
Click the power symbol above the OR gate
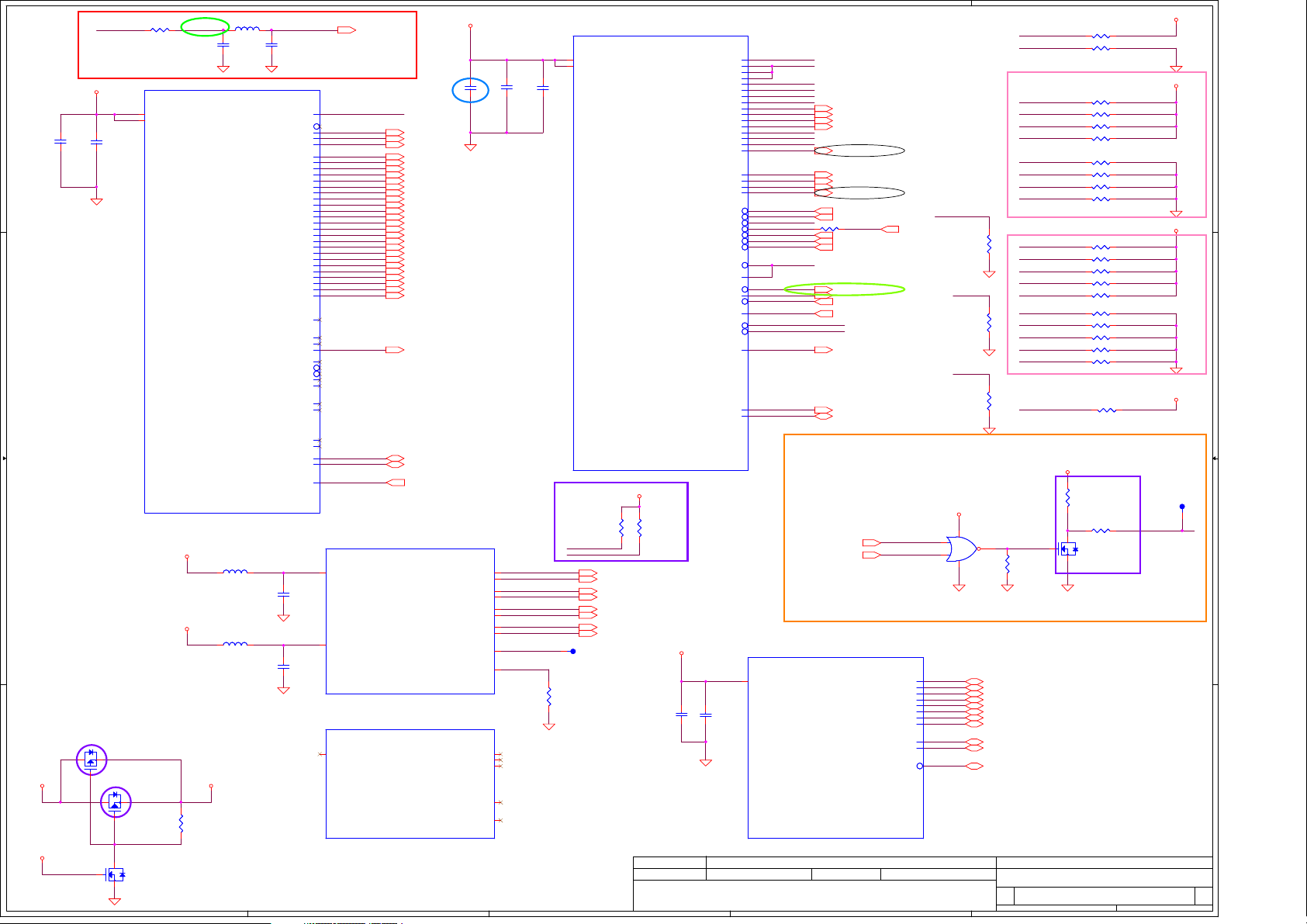point(959,514)
